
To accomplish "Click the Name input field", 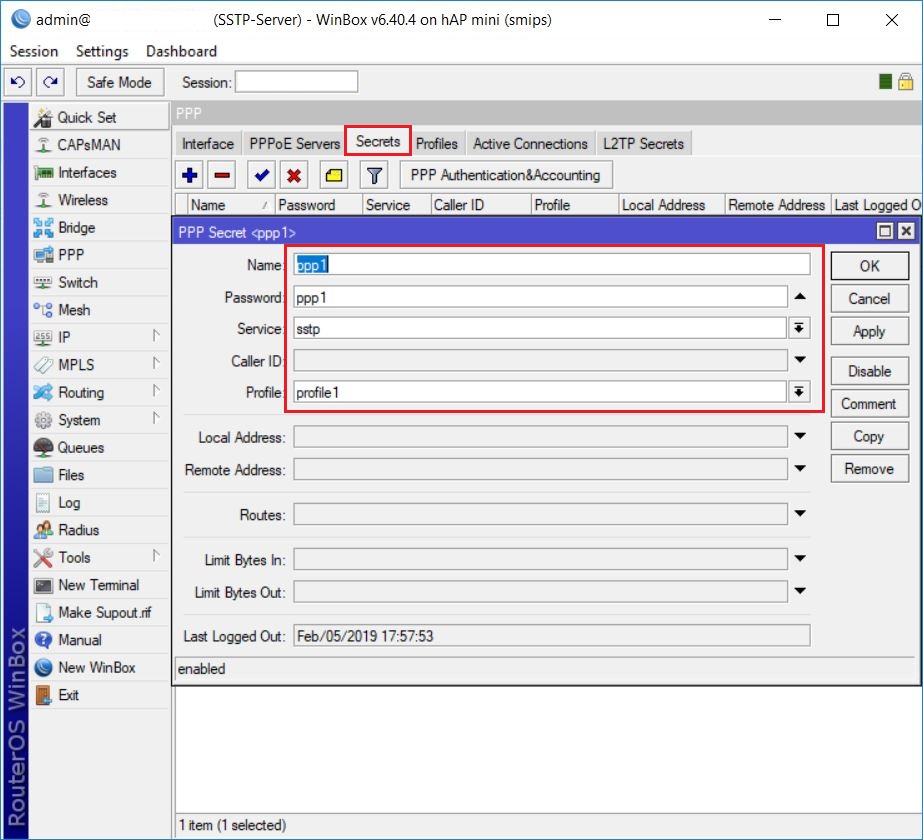I will click(552, 265).
